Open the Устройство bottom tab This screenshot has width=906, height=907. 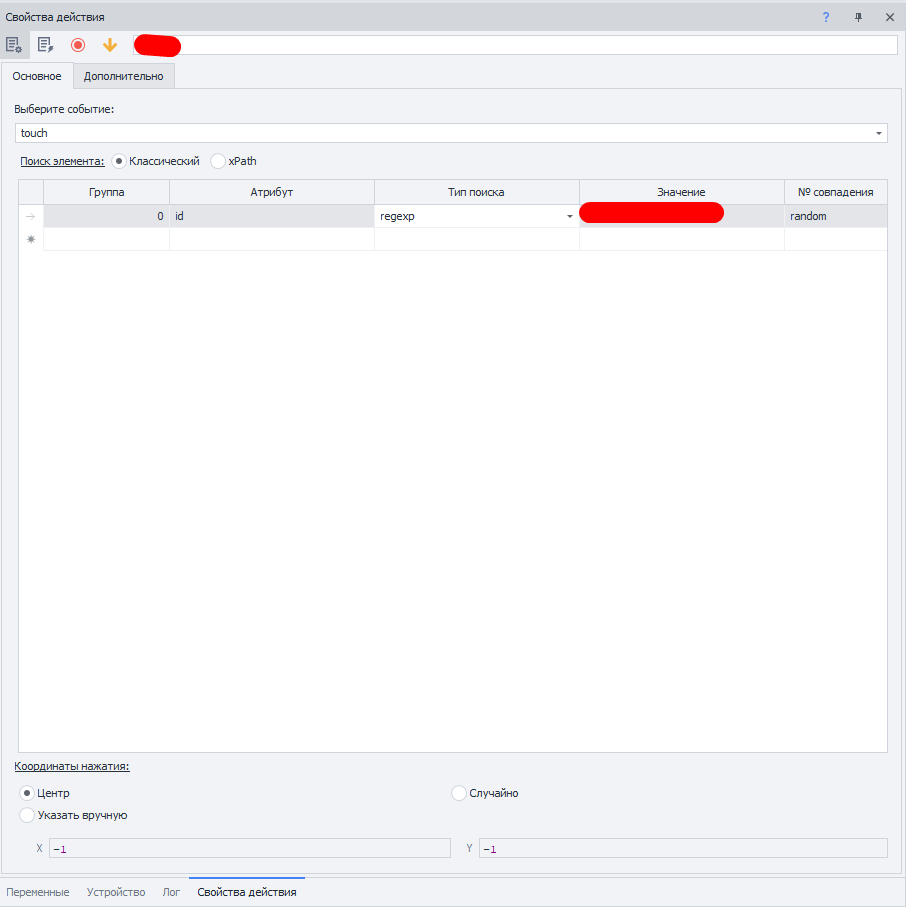(x=116, y=892)
